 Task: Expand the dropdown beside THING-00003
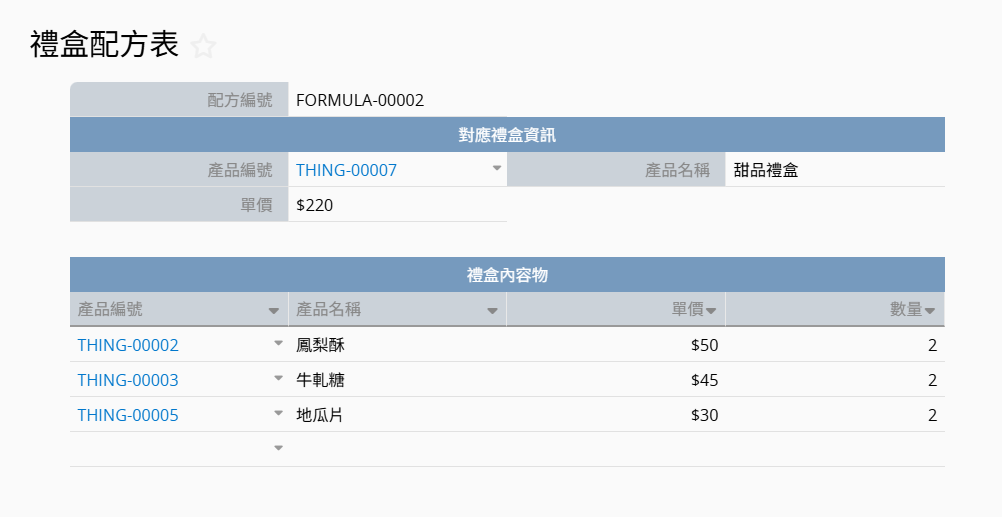279,379
